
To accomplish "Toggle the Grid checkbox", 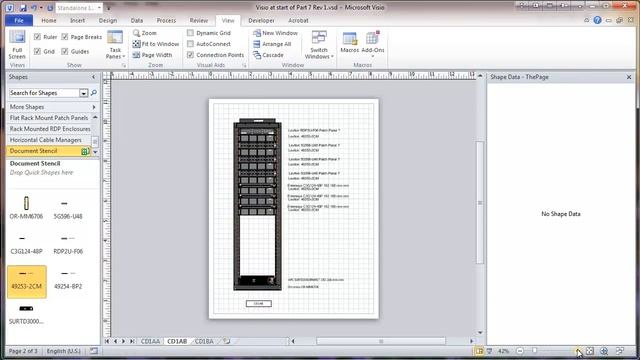I will 38,51.
